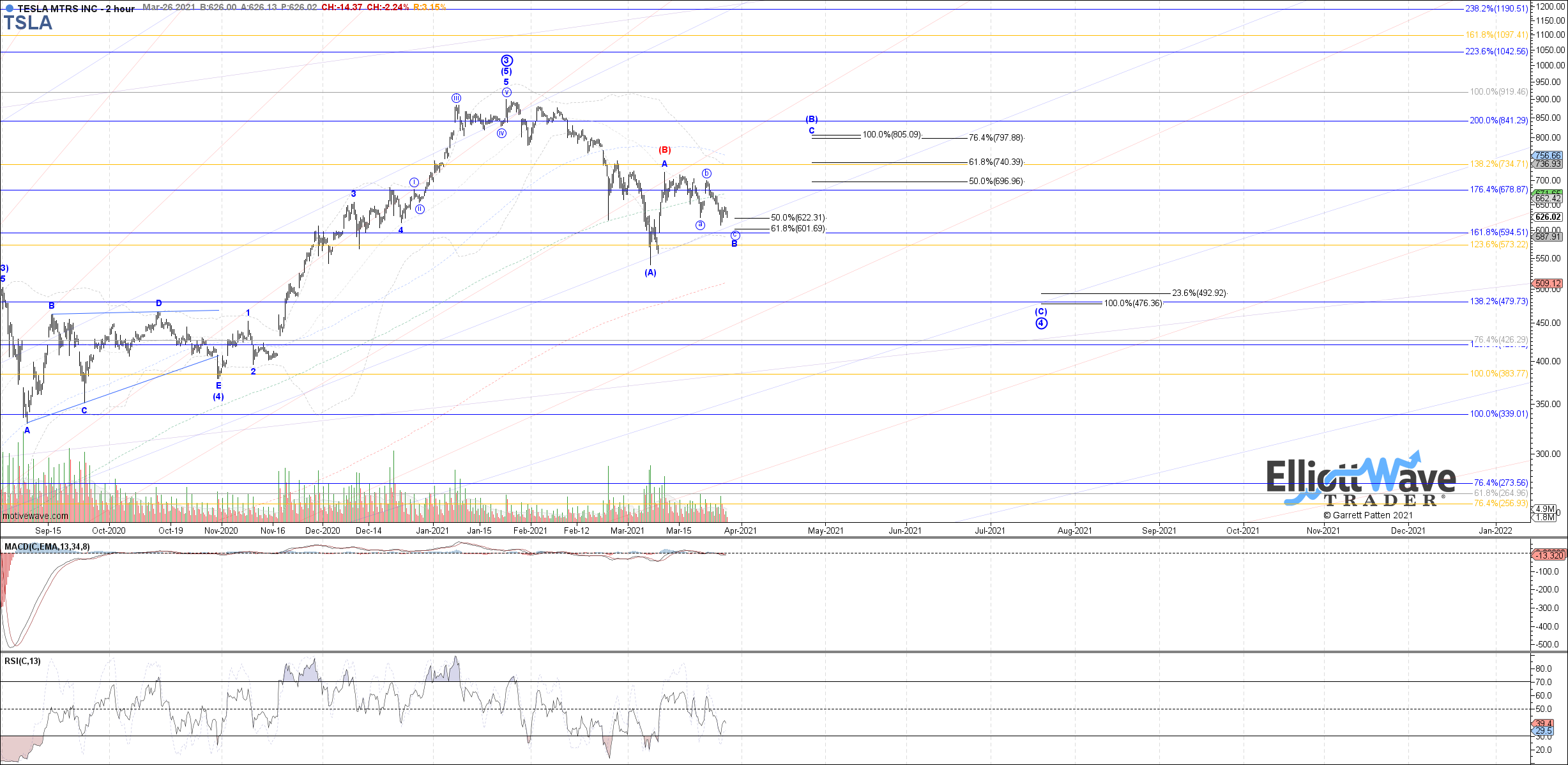Click Jan-2021 on the time axis
Viewport: 1568px width, 765px height.
[x=432, y=531]
